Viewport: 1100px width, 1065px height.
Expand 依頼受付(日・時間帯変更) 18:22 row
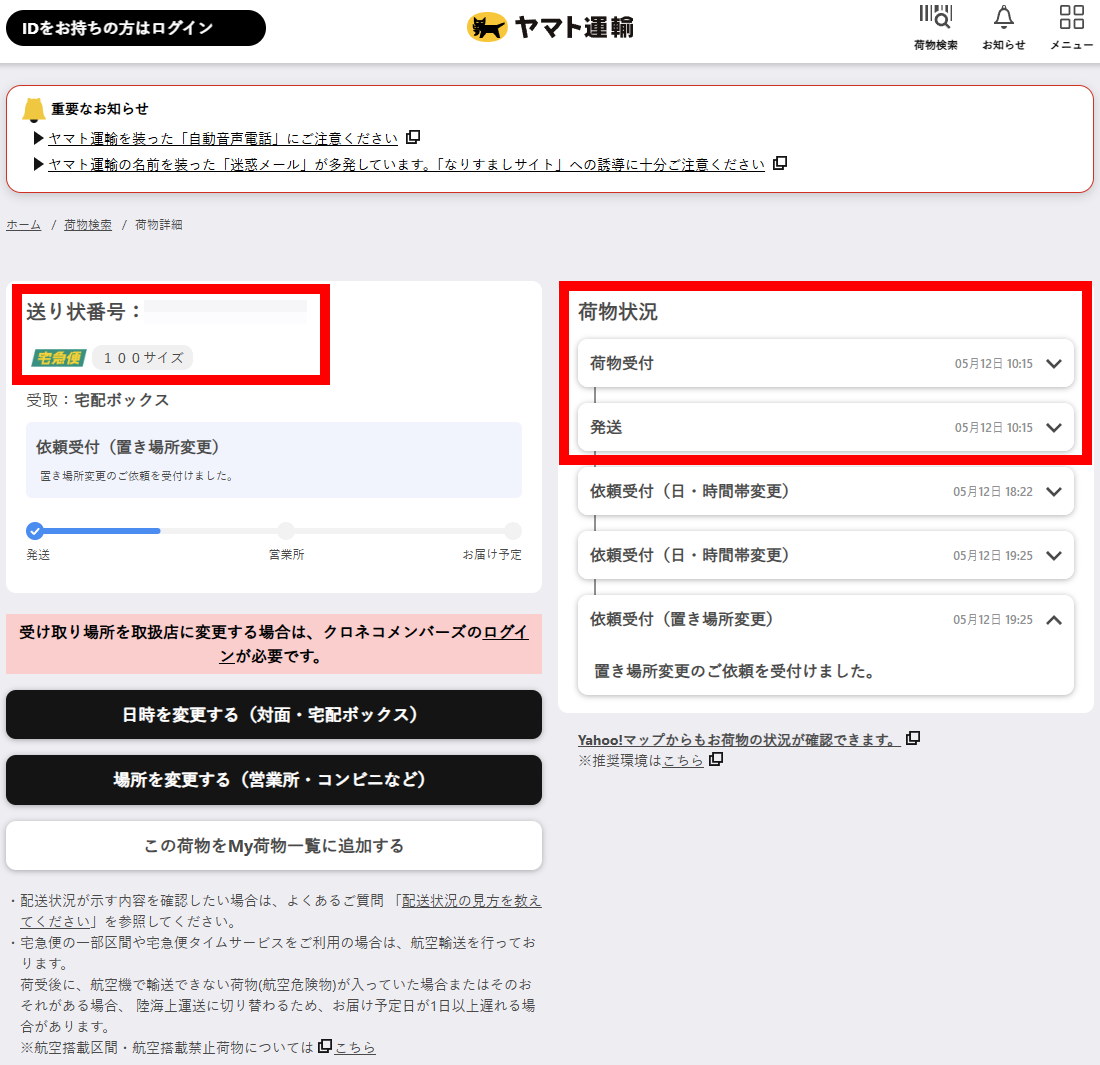point(826,491)
